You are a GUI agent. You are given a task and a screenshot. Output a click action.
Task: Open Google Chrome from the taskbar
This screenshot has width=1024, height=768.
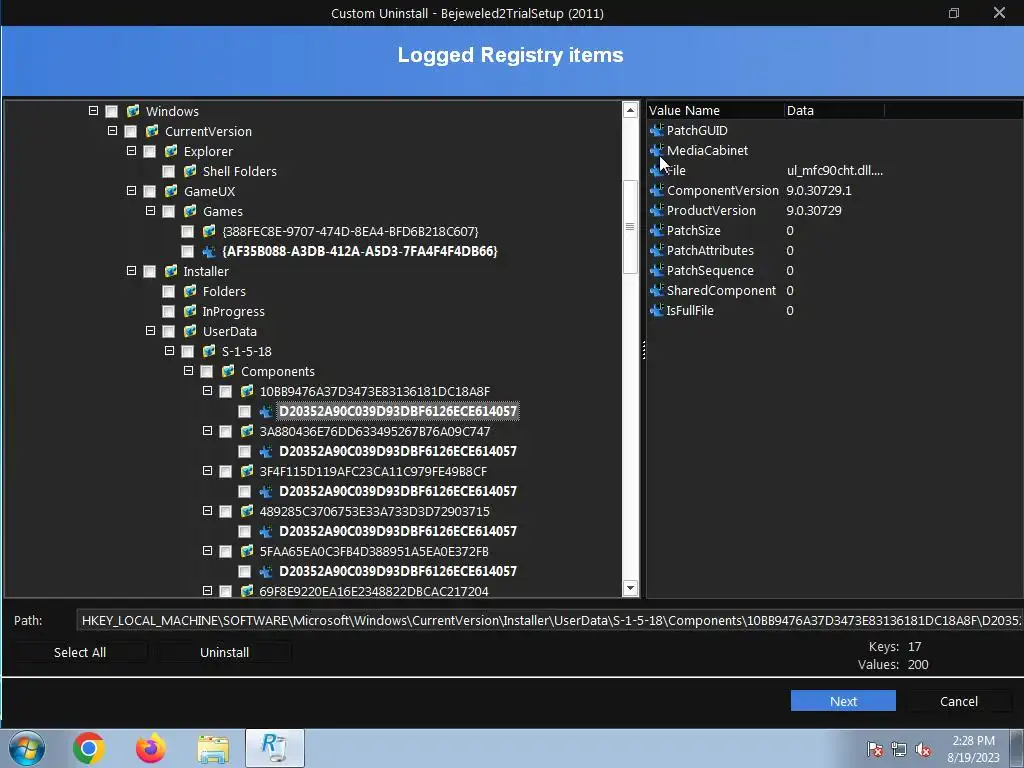click(89, 748)
